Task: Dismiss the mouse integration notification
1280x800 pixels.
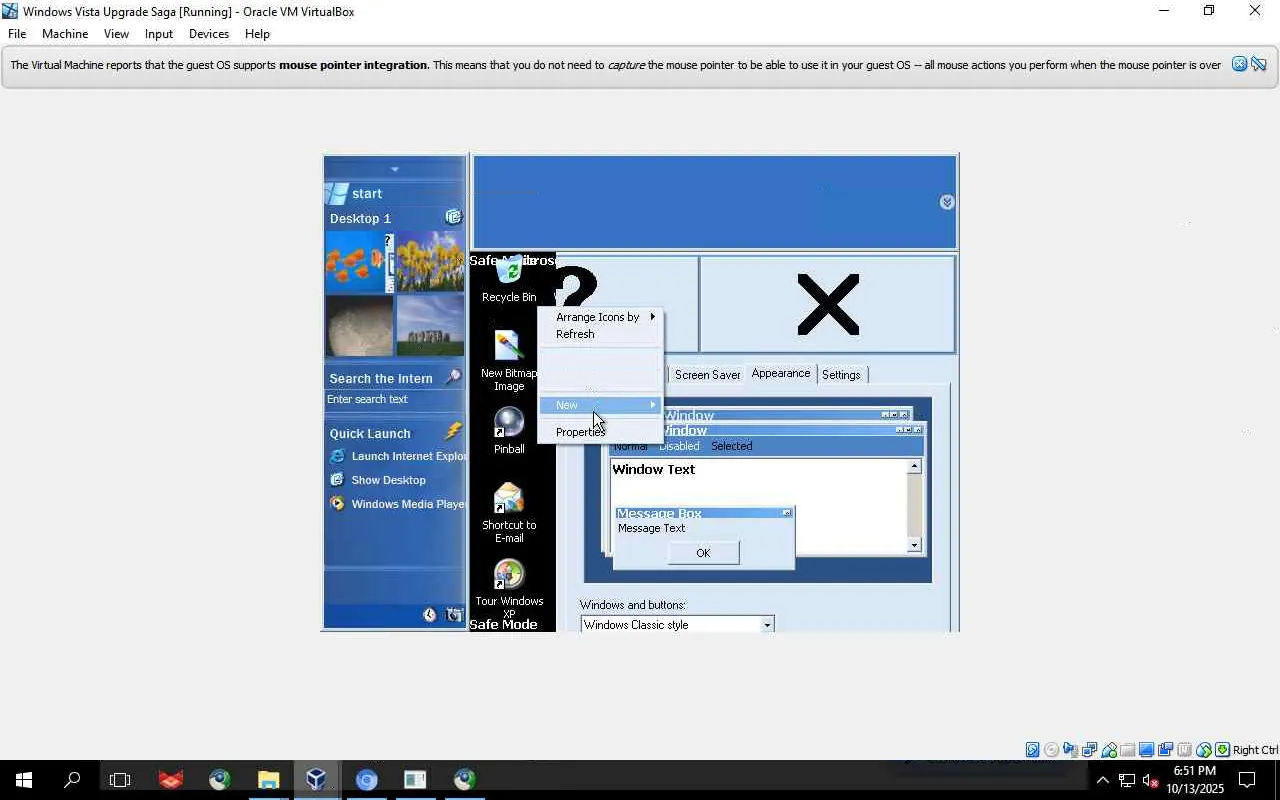Action: [x=1239, y=64]
